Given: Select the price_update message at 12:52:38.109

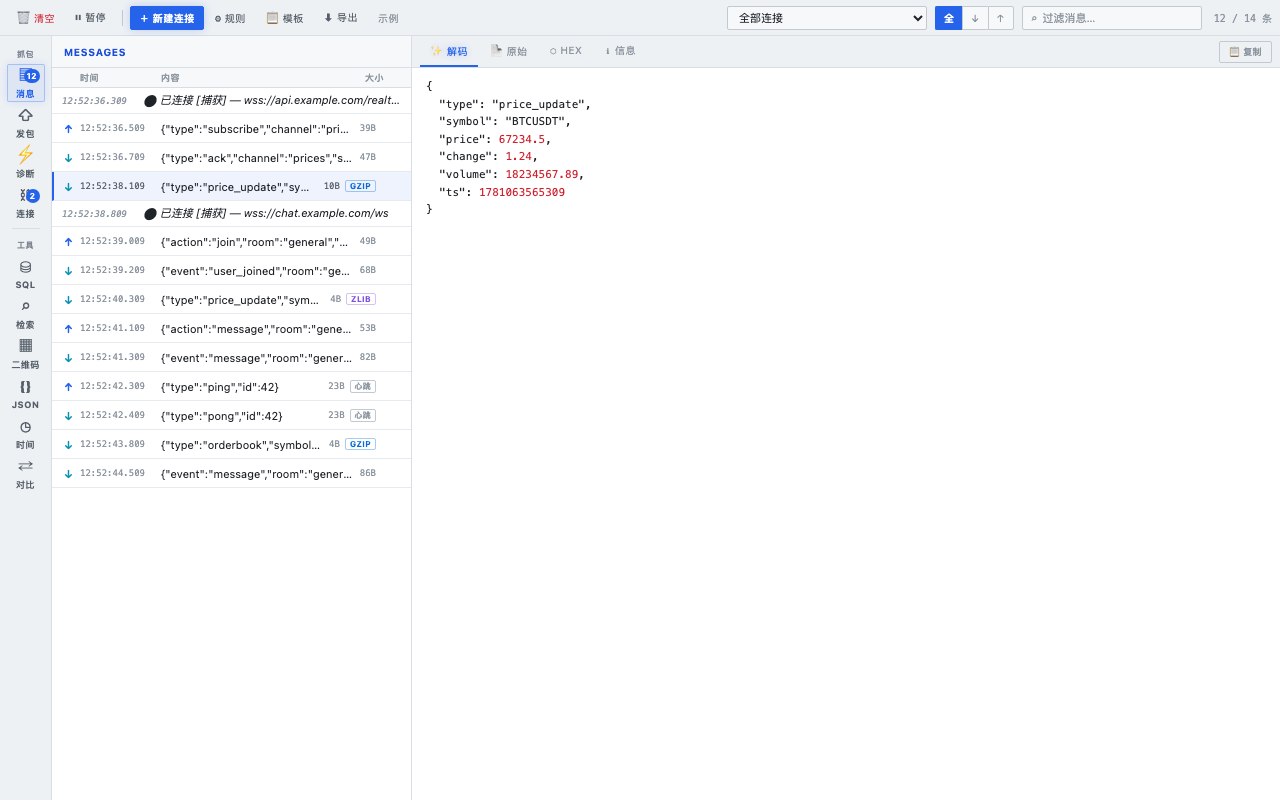Looking at the screenshot, I should point(232,186).
